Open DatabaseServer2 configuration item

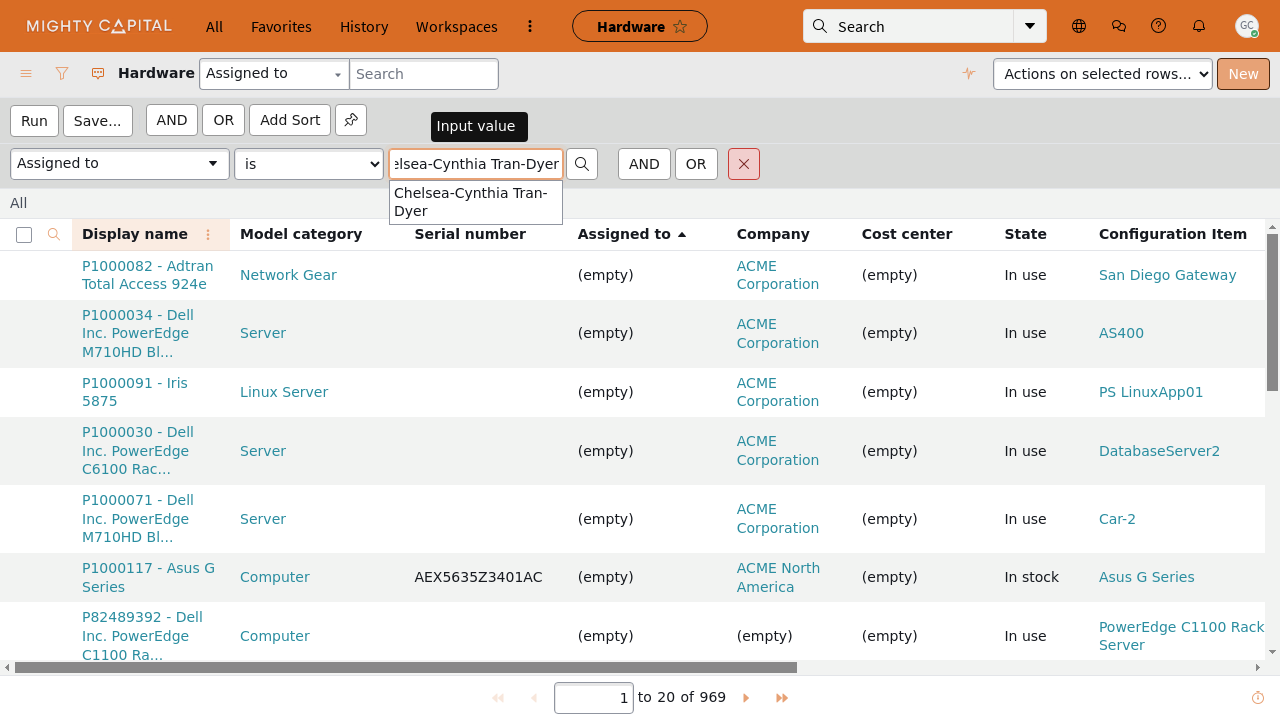(1159, 451)
